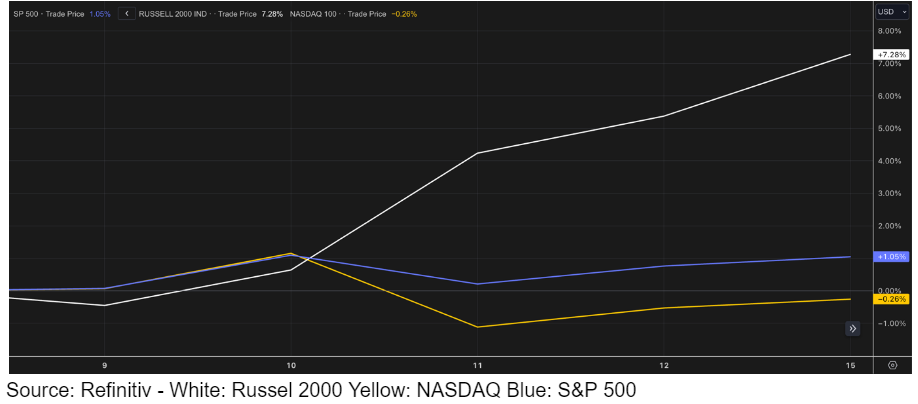Click date 10 on the time axis
This screenshot has height=404, width=918.
(x=291, y=366)
